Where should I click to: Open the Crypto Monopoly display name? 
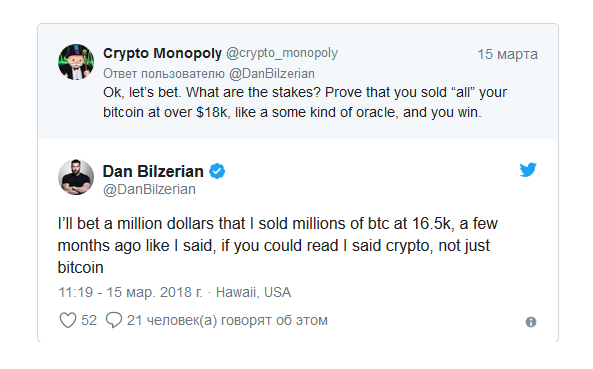162,53
